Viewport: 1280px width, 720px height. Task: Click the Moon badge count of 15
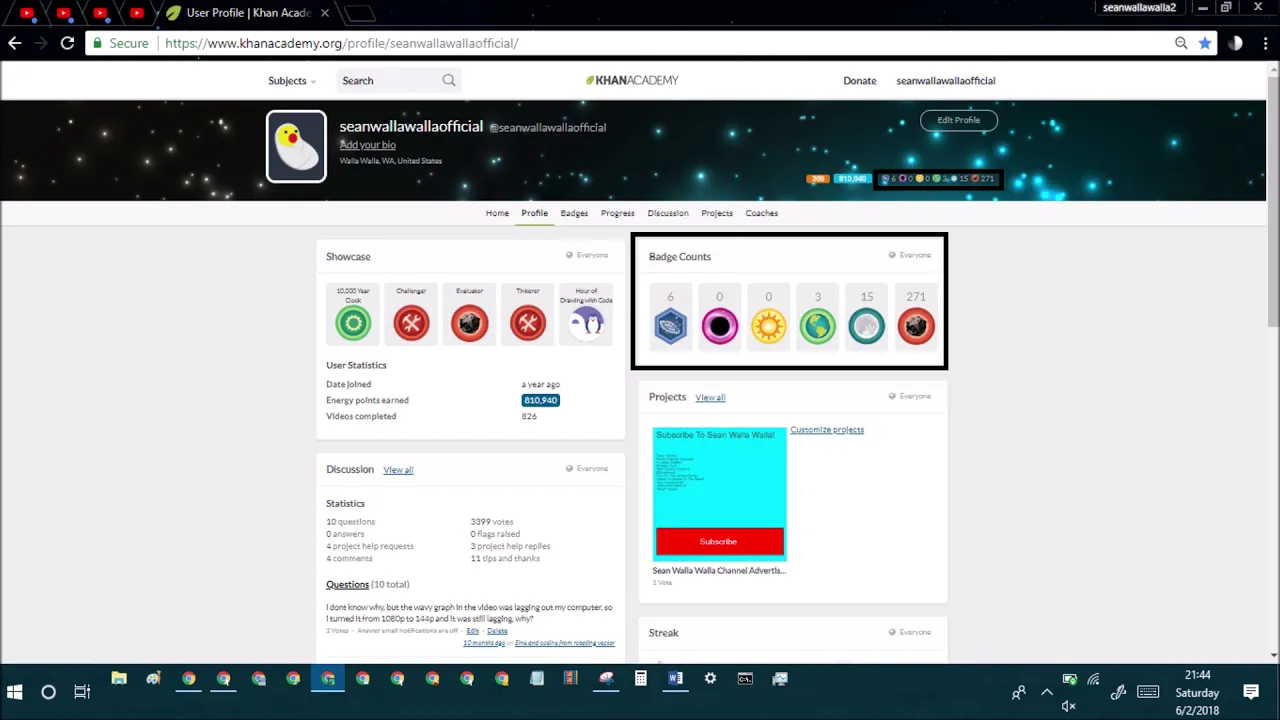click(x=866, y=317)
